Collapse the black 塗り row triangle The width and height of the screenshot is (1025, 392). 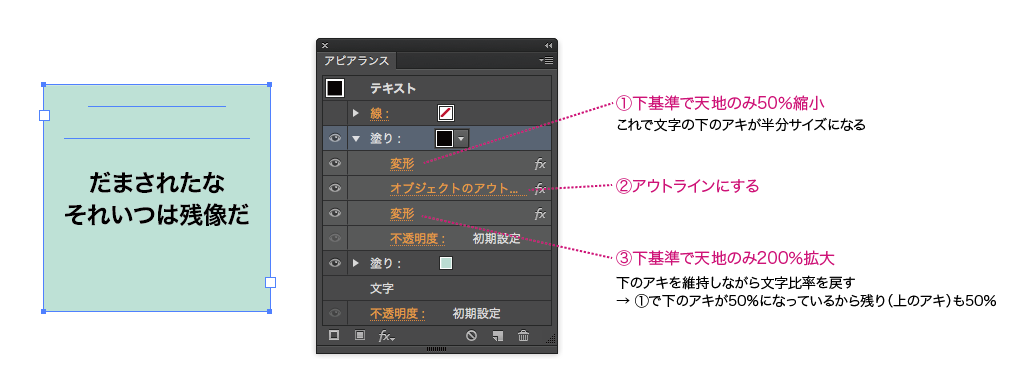pyautogui.click(x=356, y=139)
